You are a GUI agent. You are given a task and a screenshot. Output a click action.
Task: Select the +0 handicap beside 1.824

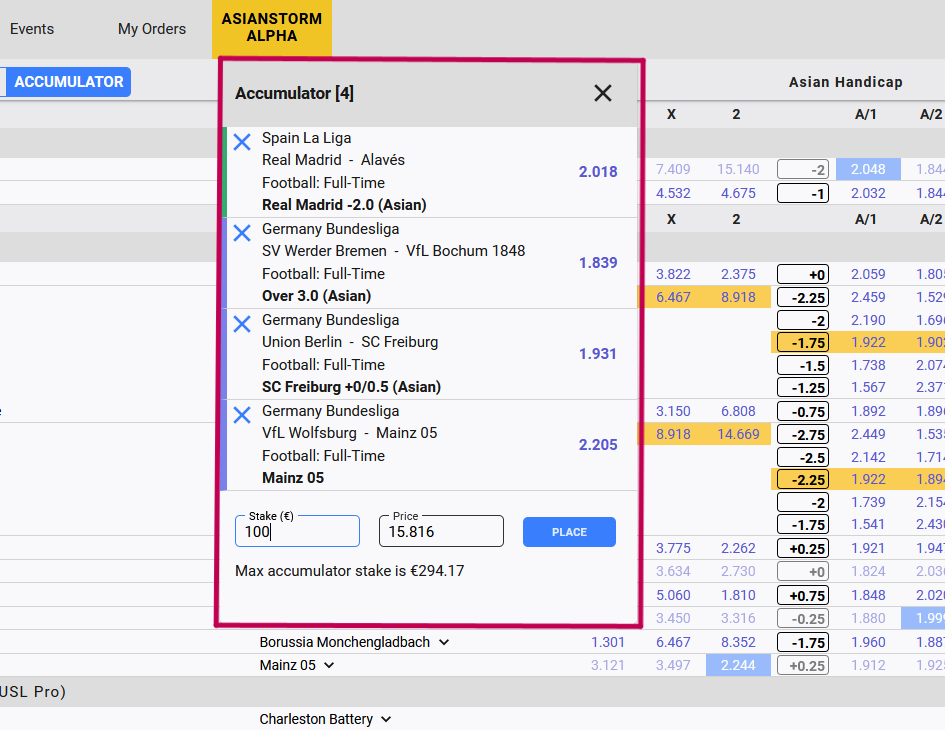(x=803, y=571)
